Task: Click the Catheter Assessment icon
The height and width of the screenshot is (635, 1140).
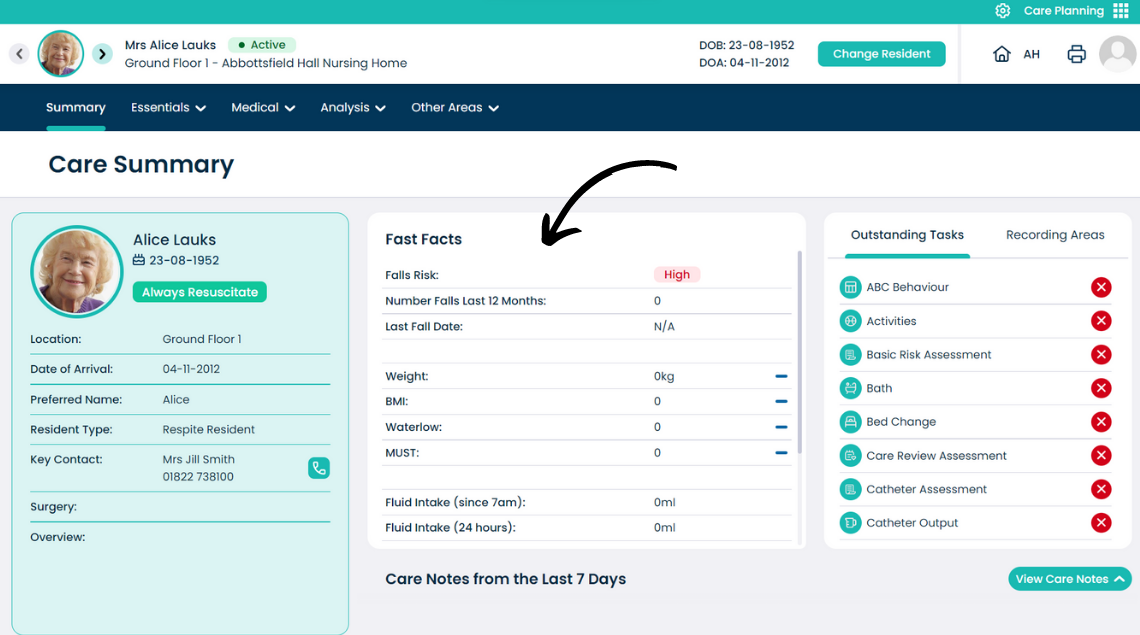Action: [850, 490]
